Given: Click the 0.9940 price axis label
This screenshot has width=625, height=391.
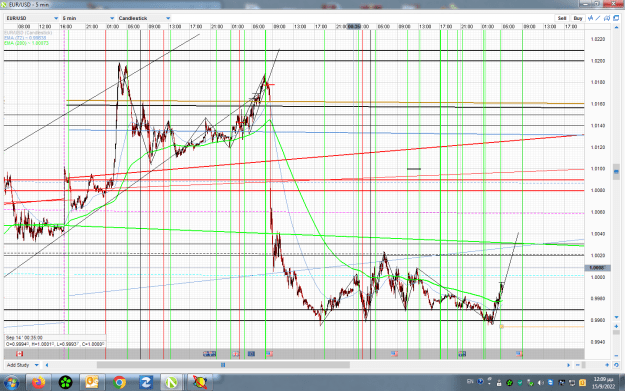Looking at the screenshot, I should [597, 342].
